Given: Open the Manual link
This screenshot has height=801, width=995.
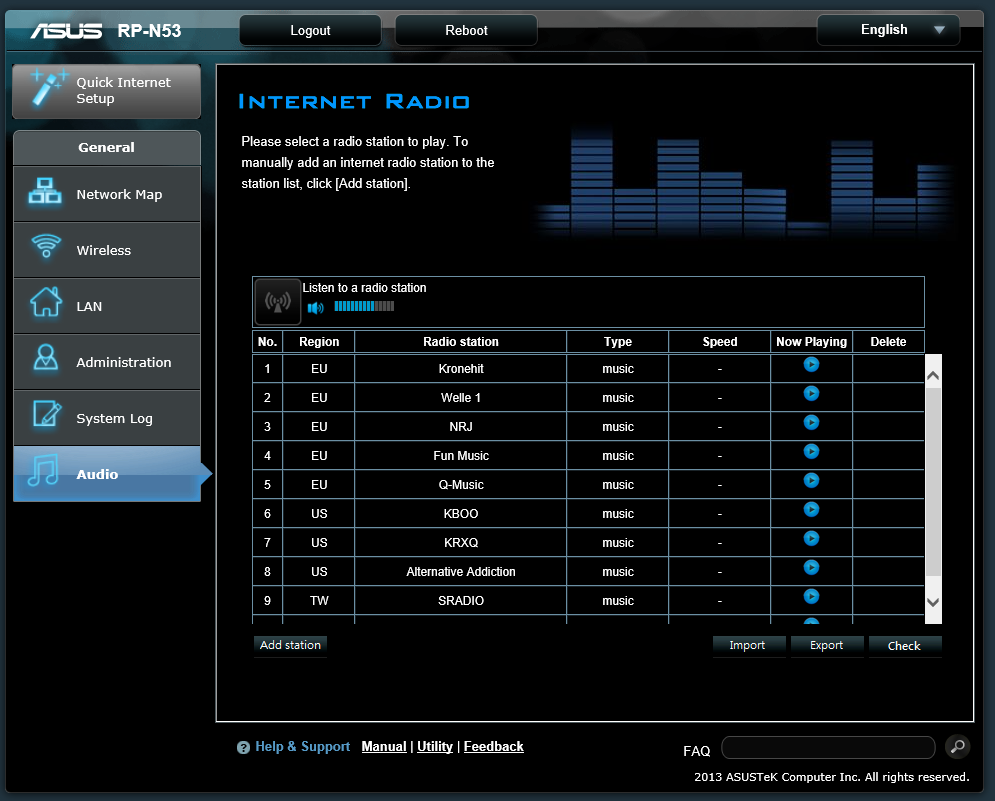Looking at the screenshot, I should pos(384,746).
